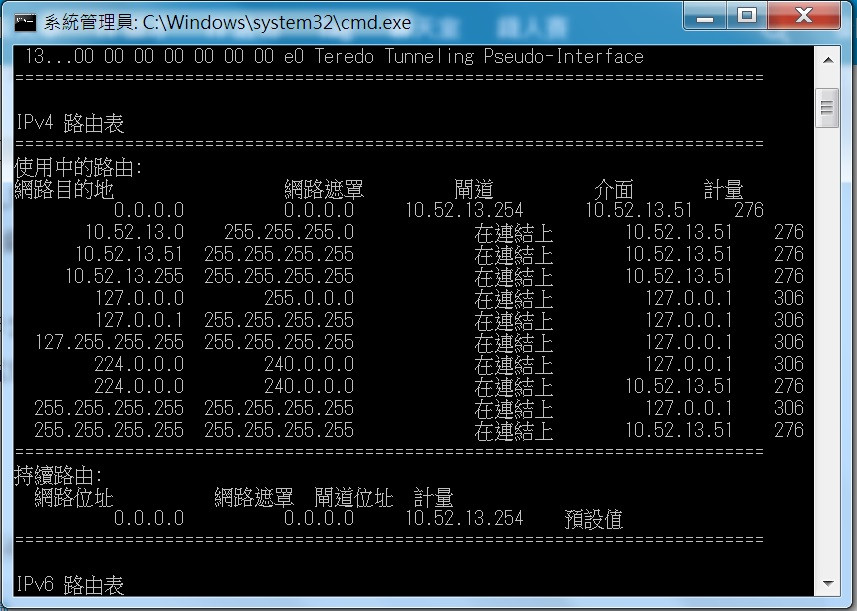Click netmask 255.255.255.0
The width and height of the screenshot is (857, 611).
click(289, 232)
